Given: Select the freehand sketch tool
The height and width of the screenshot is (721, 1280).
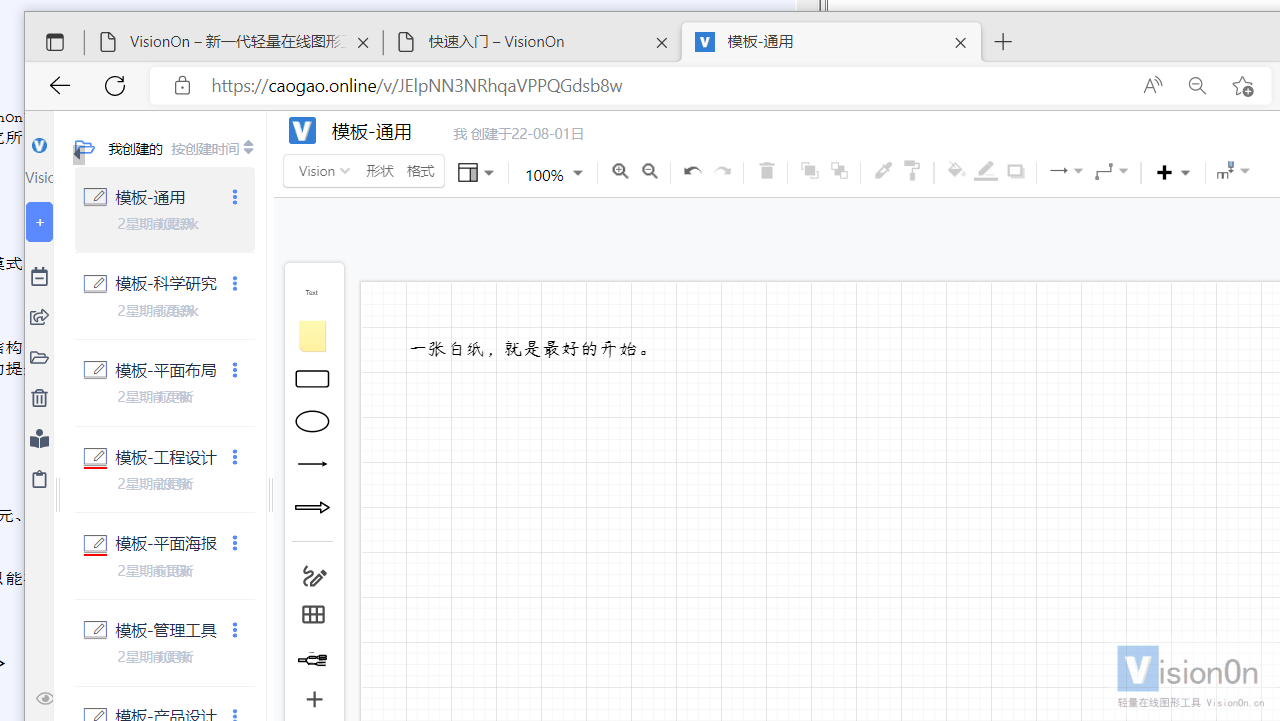Looking at the screenshot, I should click(x=313, y=576).
